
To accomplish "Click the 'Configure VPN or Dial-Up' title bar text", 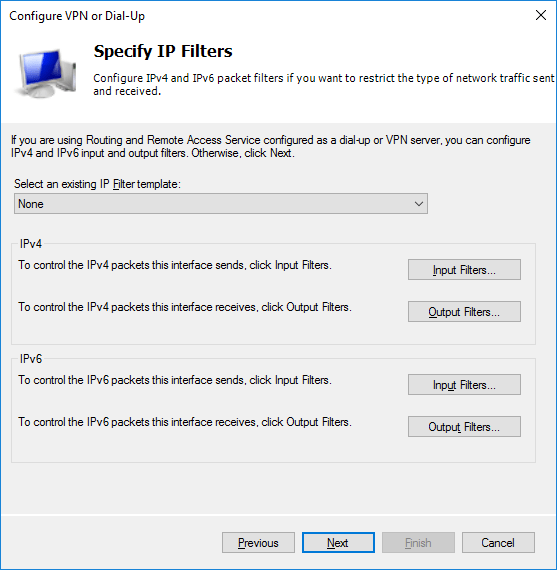I will click(77, 16).
